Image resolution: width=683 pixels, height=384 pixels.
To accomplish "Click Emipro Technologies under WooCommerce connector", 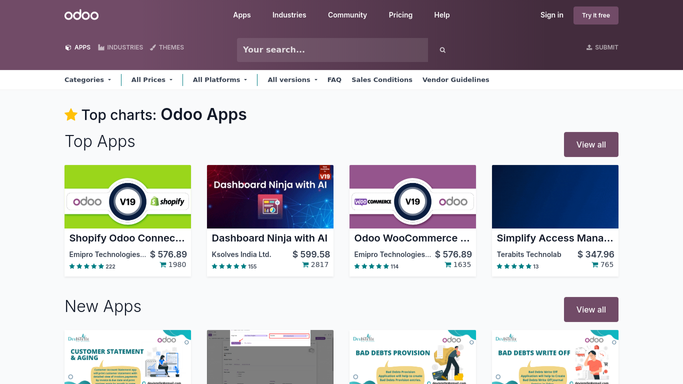I will point(392,254).
